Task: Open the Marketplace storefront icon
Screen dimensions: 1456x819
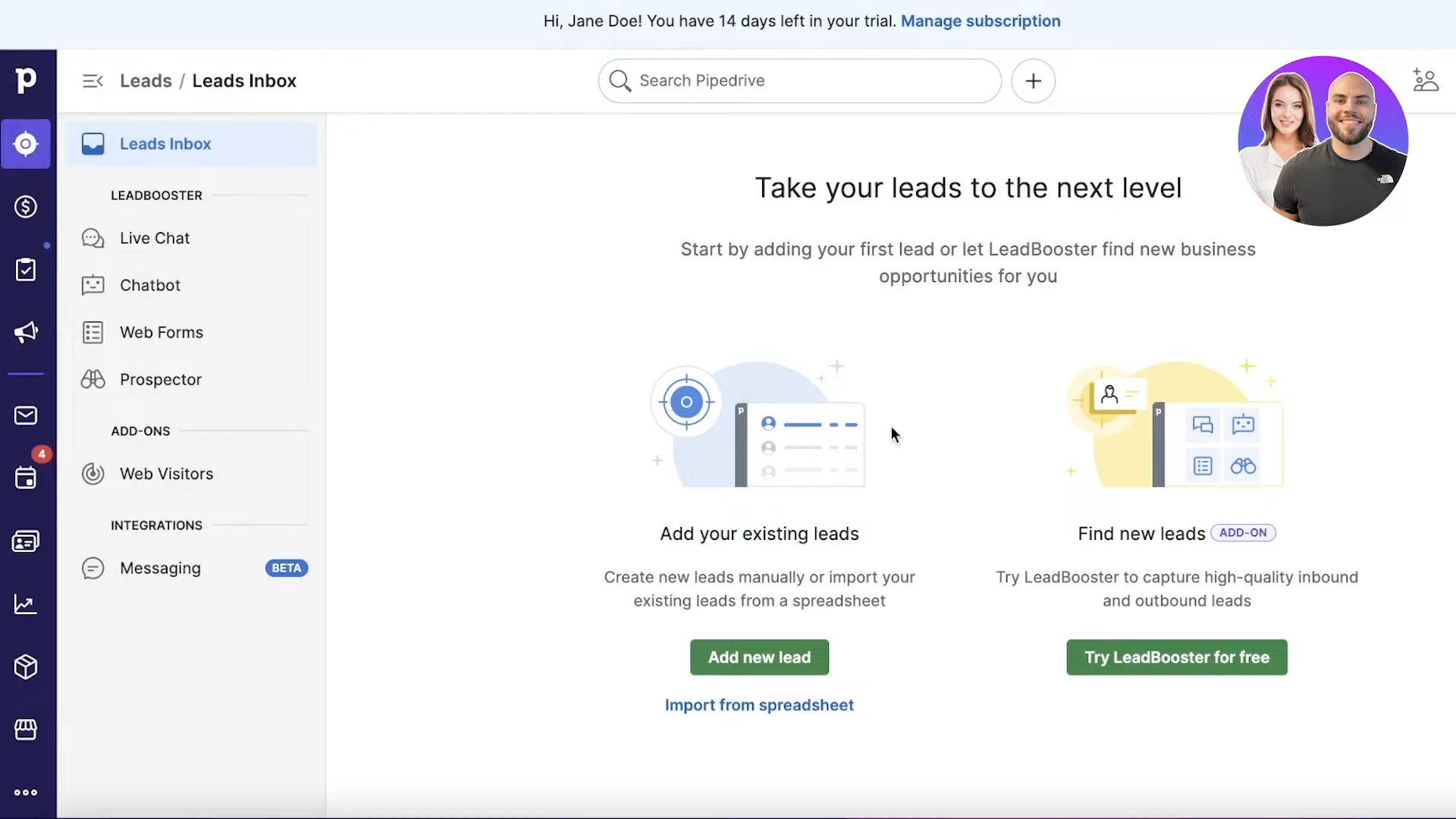Action: (26, 730)
